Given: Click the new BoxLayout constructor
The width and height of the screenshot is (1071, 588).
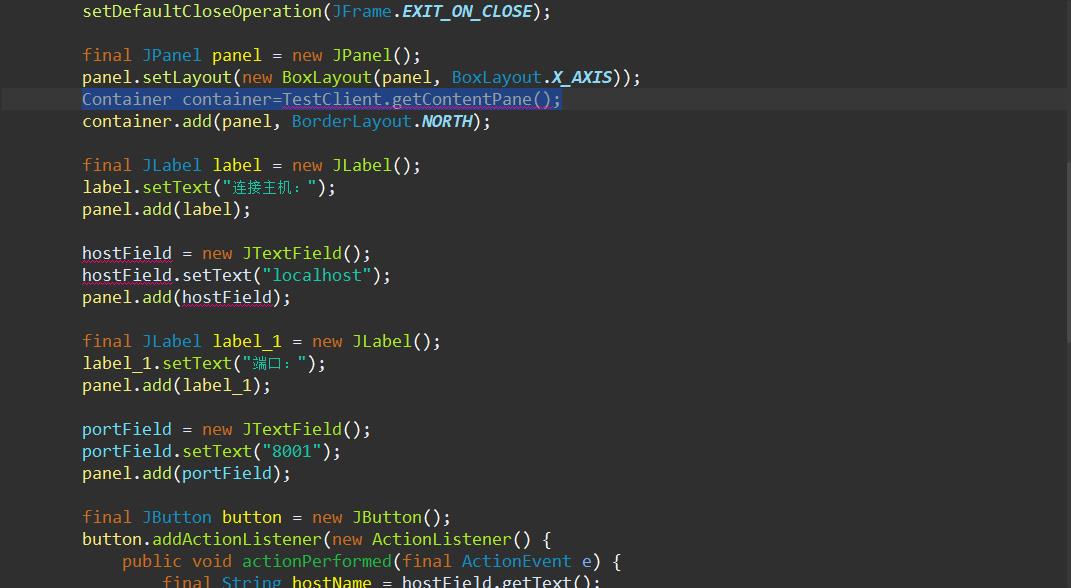Looking at the screenshot, I should [307, 77].
